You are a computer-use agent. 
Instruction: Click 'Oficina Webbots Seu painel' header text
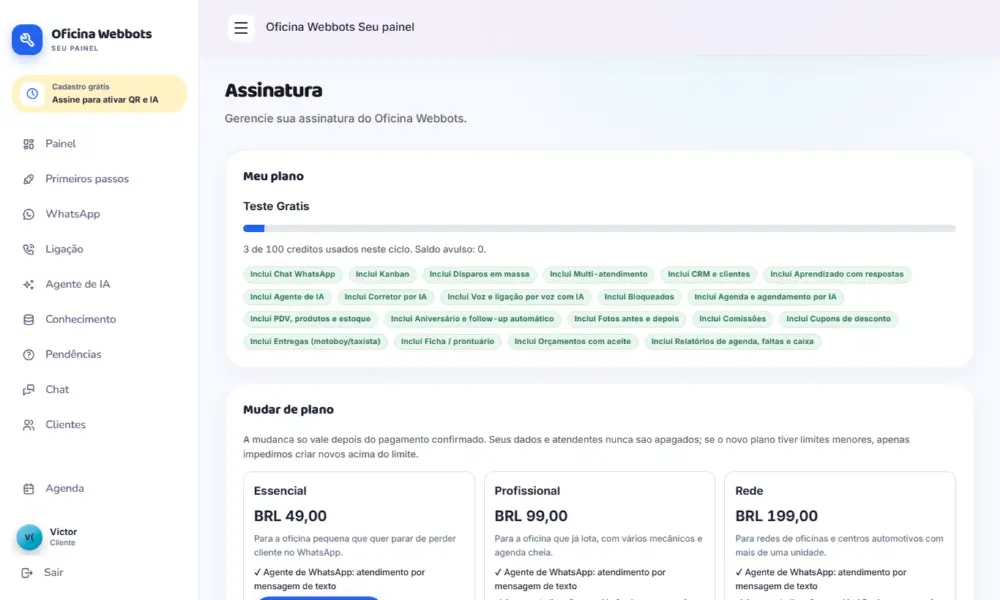[340, 27]
